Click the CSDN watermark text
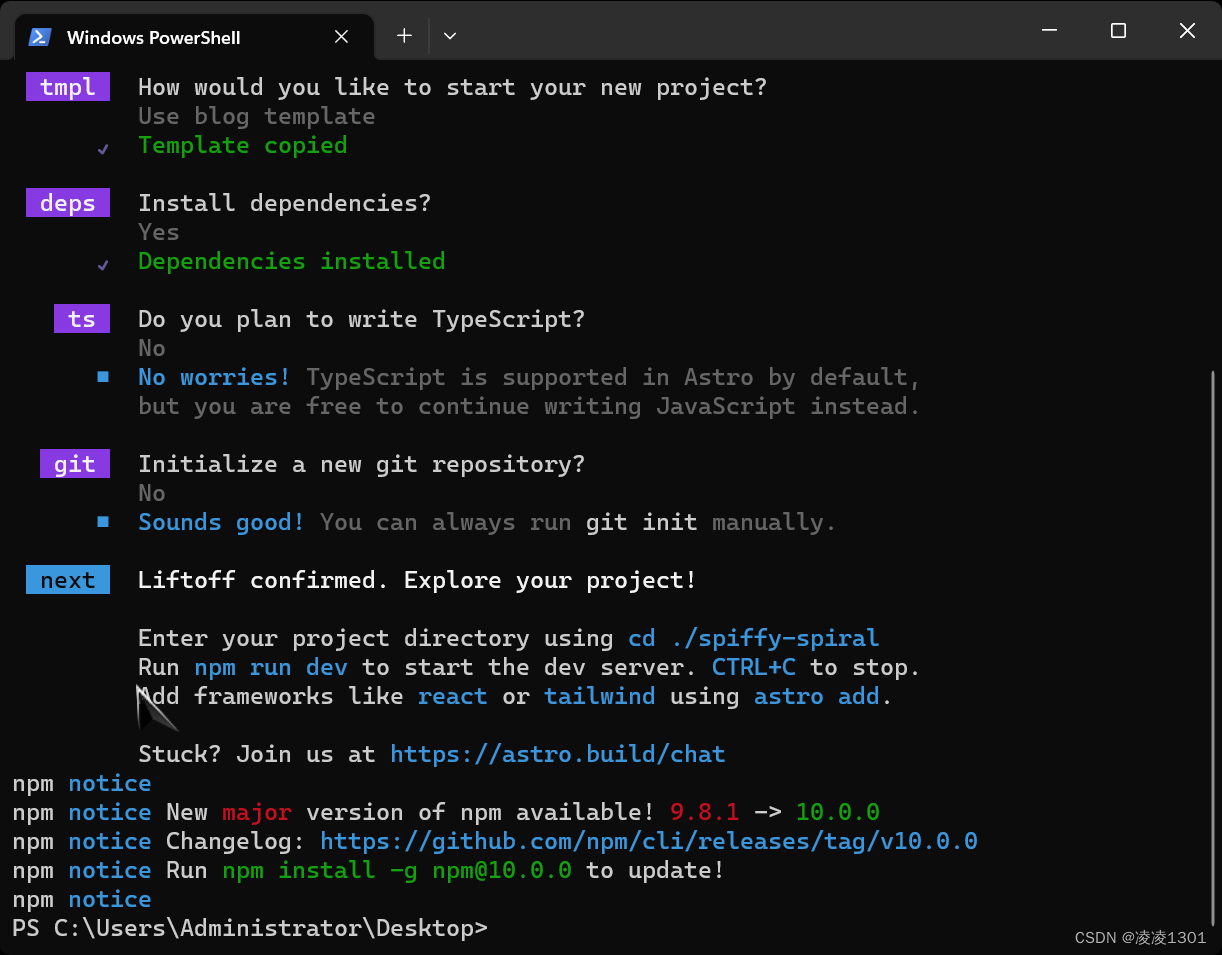1222x955 pixels. coord(1142,938)
